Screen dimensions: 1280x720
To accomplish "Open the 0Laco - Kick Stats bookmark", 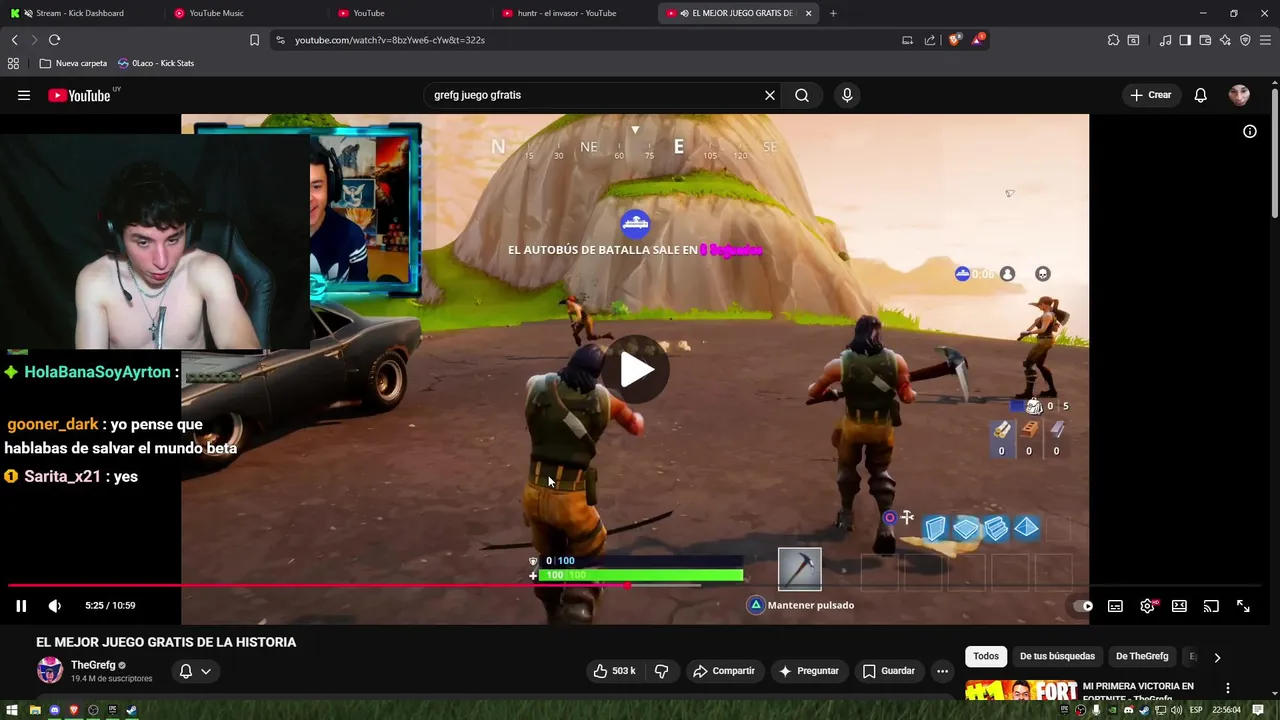I will 156,63.
